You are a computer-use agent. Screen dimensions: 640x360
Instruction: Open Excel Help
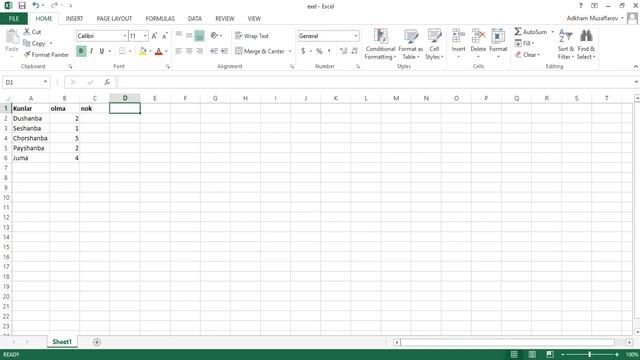(x=580, y=6)
